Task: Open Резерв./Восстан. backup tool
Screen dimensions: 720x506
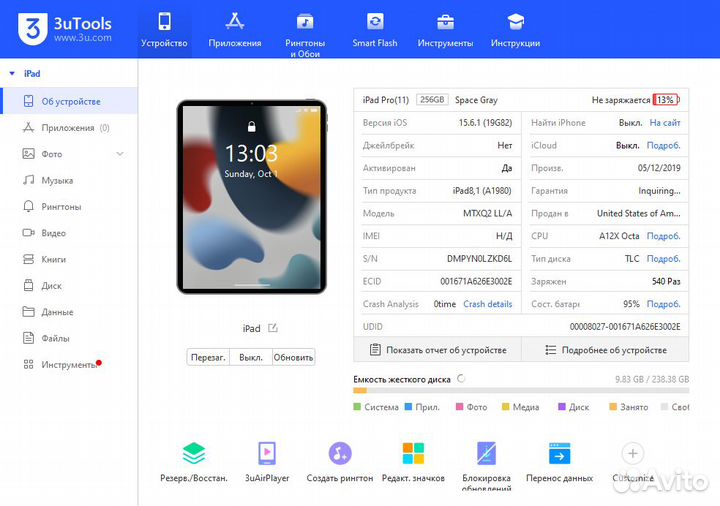Action: pos(194,462)
